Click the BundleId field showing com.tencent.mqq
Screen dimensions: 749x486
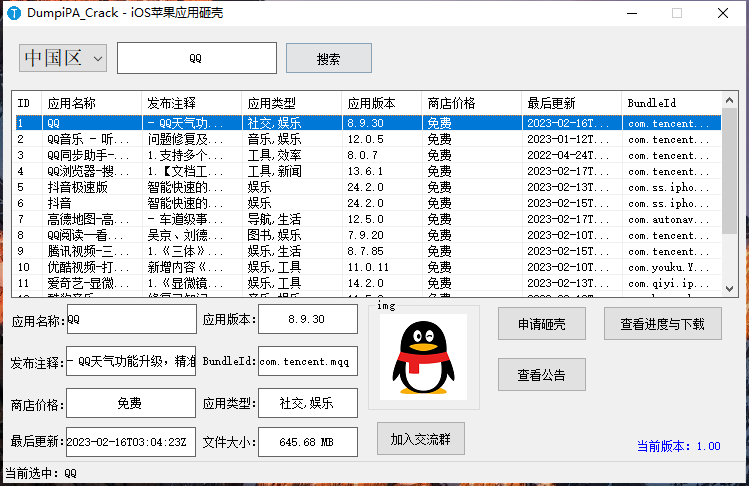(x=308, y=361)
